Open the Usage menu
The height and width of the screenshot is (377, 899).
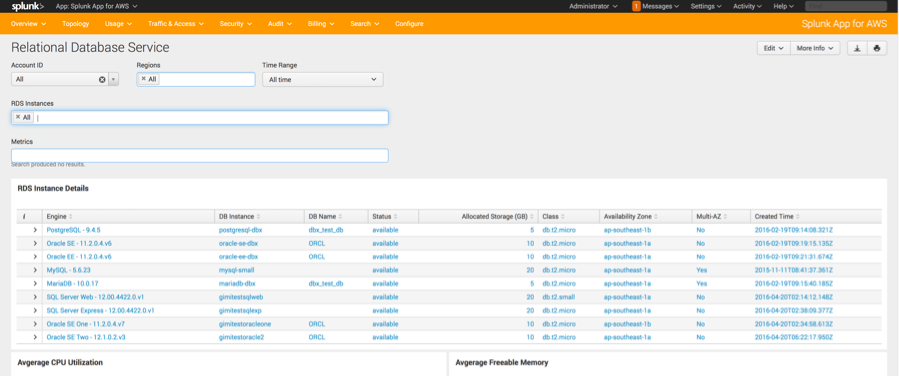(x=118, y=24)
